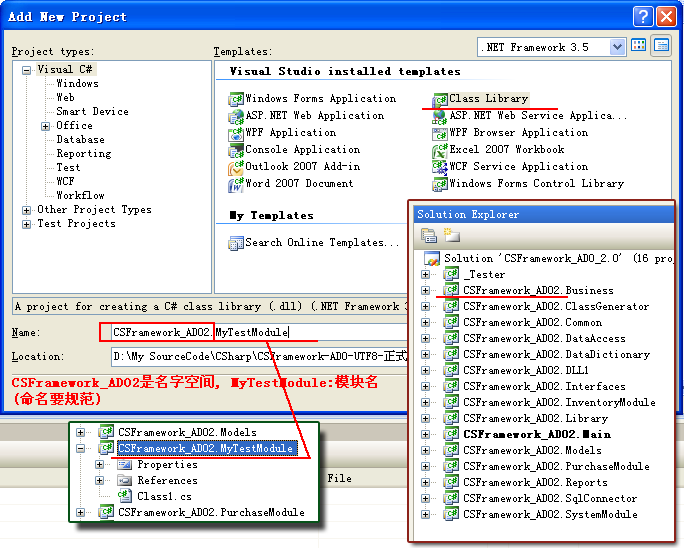Open Class1.cs in the project tree
Screen dimensions: 684x548
tap(164, 496)
